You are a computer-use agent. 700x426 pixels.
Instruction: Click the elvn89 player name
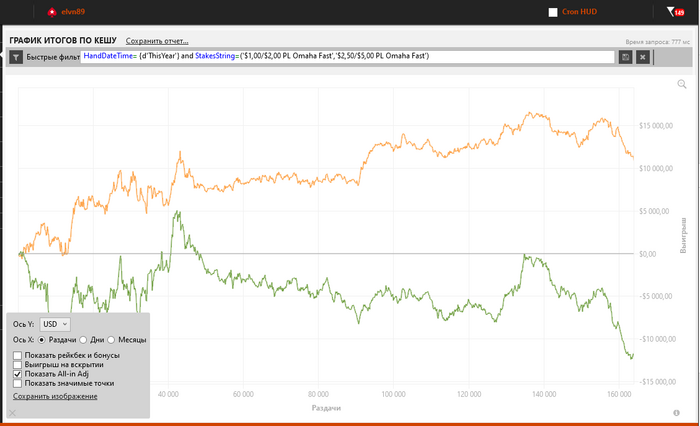tap(73, 12)
